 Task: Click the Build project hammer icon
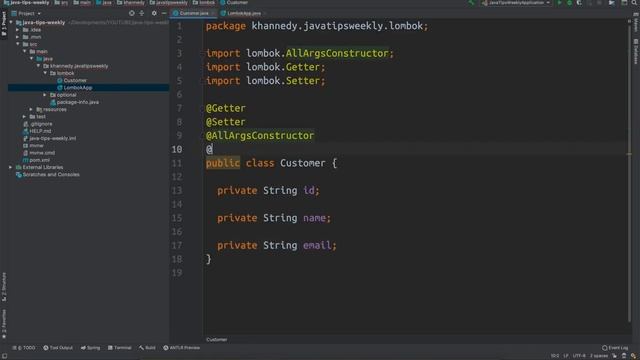[471, 2]
